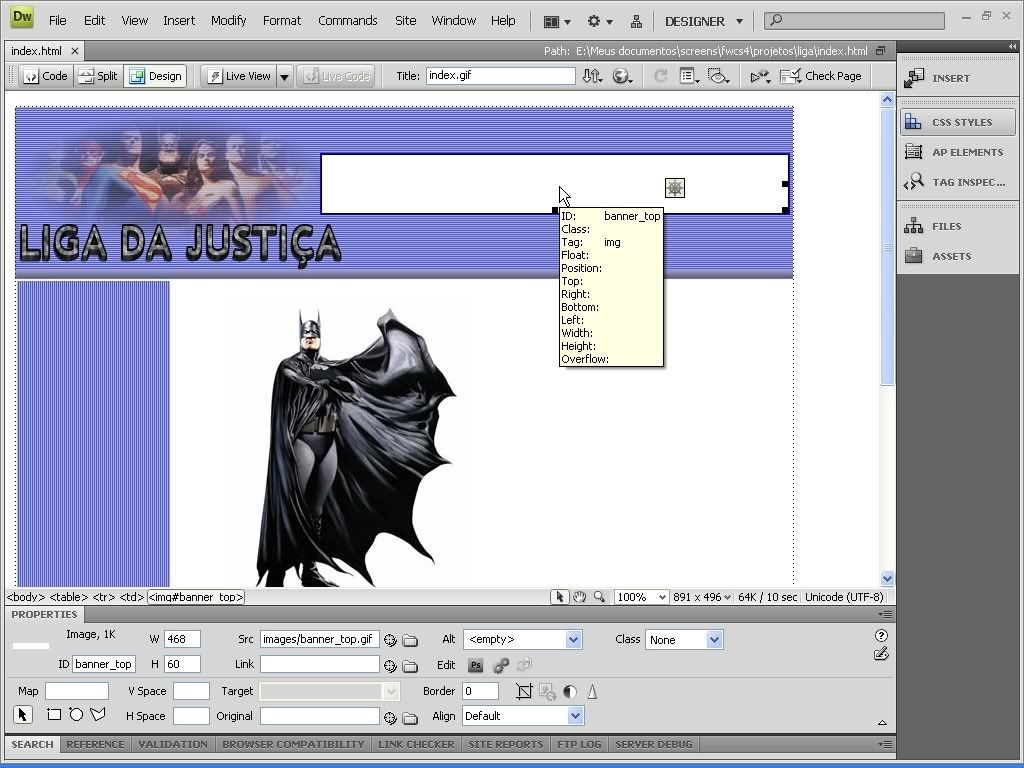
Task: Open the Insert panel
Action: (x=958, y=78)
